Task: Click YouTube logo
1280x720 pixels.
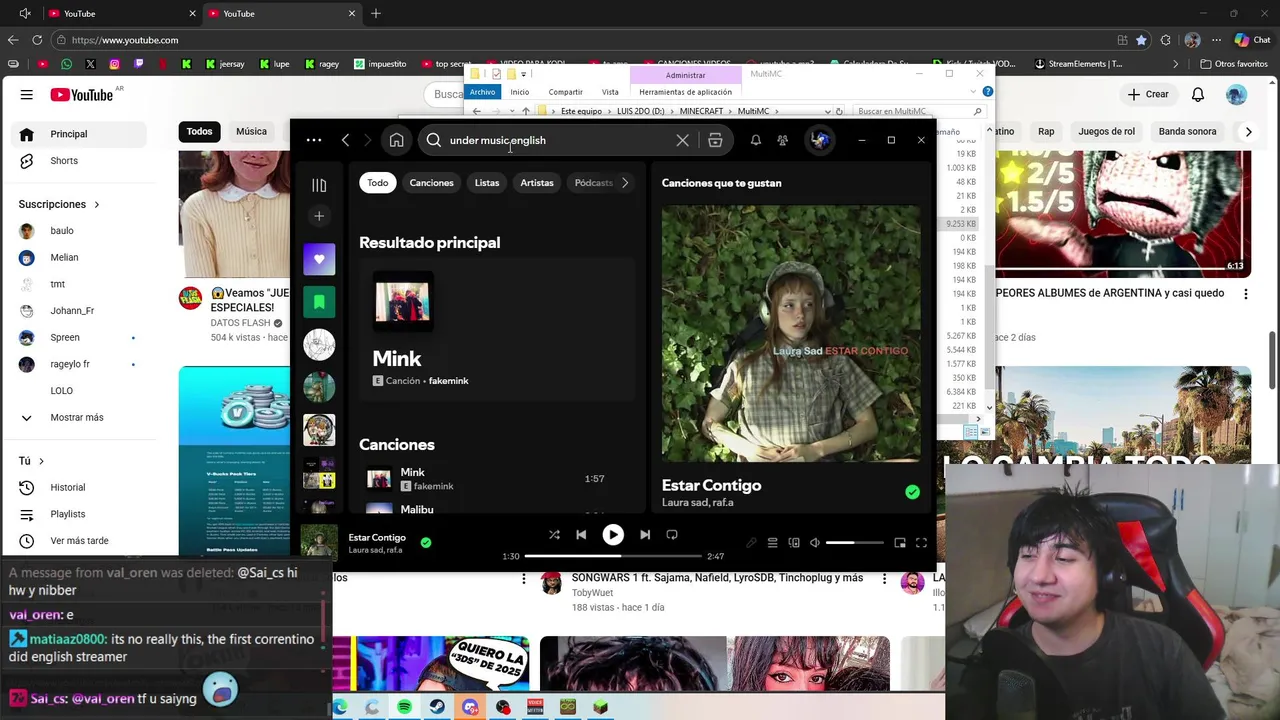Action: pos(82,94)
